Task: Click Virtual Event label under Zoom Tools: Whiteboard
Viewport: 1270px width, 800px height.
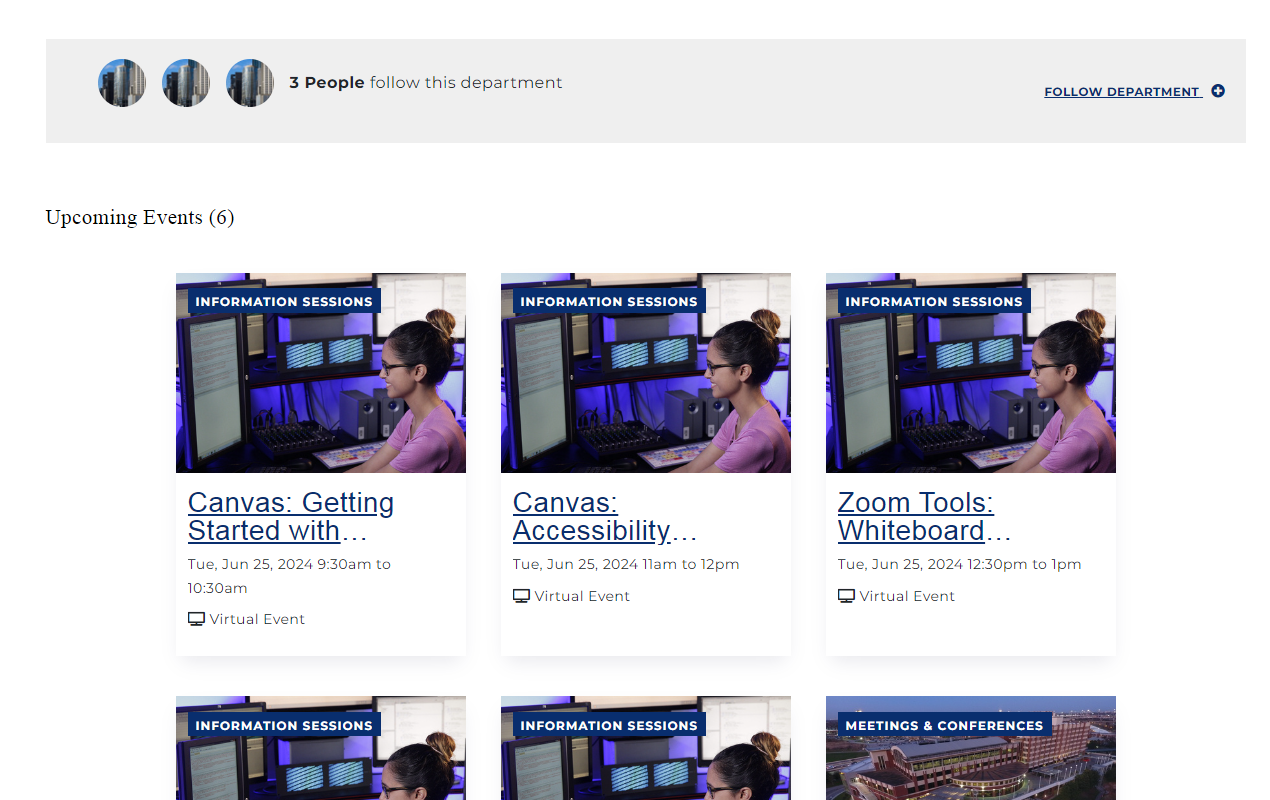Action: click(x=907, y=596)
